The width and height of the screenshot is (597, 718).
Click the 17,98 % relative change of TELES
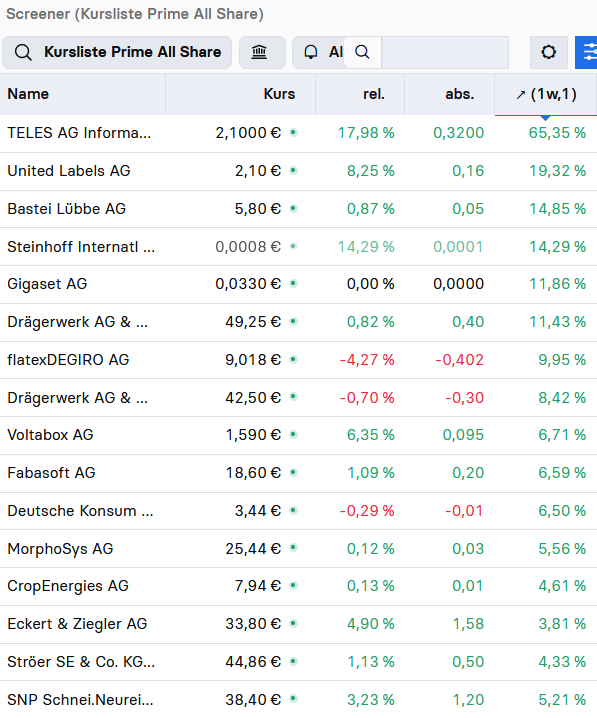coord(366,133)
